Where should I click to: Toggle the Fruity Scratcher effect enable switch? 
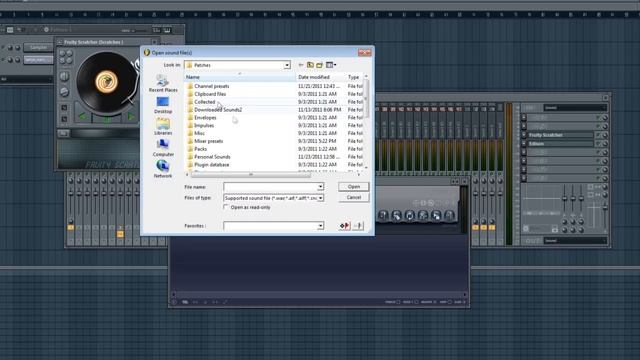[x=599, y=135]
